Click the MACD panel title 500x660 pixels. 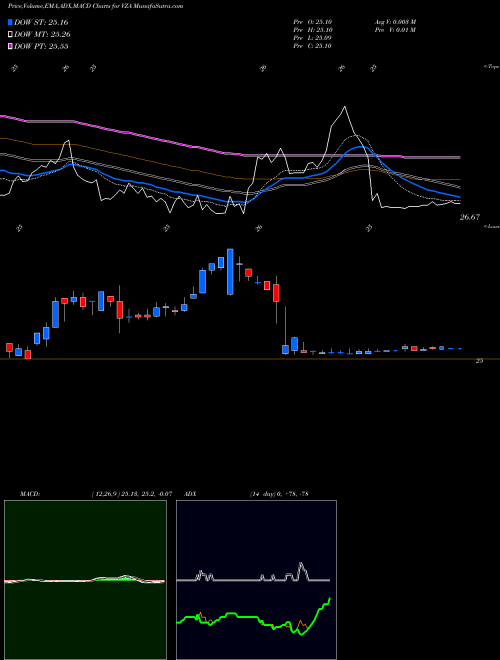[x=29, y=493]
